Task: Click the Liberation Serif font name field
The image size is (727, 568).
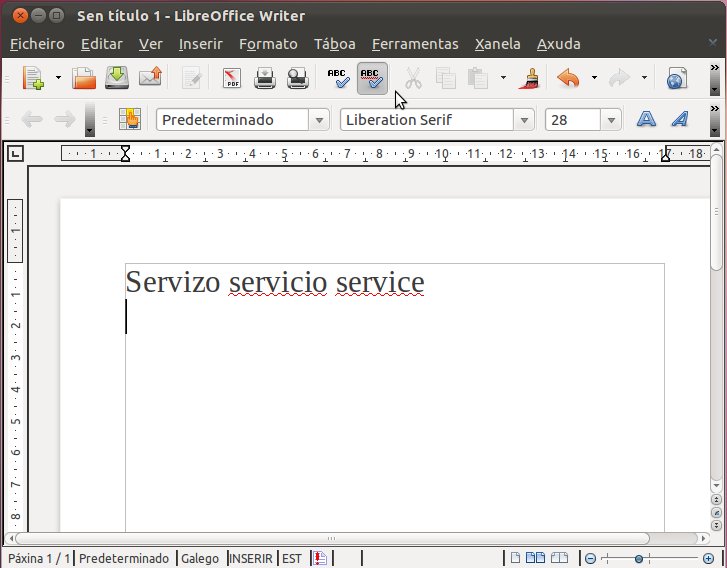Action: click(427, 120)
